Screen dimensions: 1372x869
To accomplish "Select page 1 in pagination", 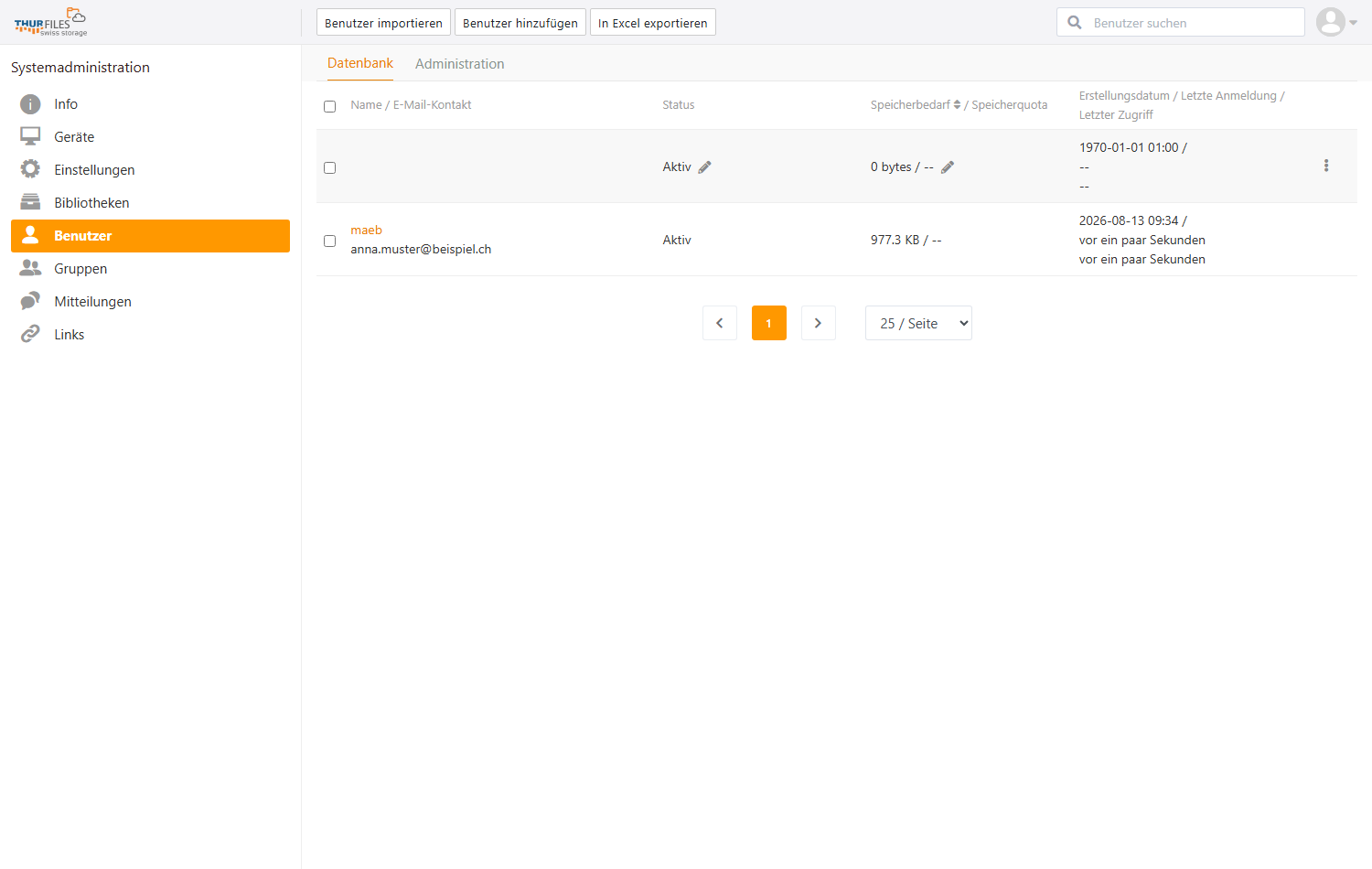I will 769,323.
